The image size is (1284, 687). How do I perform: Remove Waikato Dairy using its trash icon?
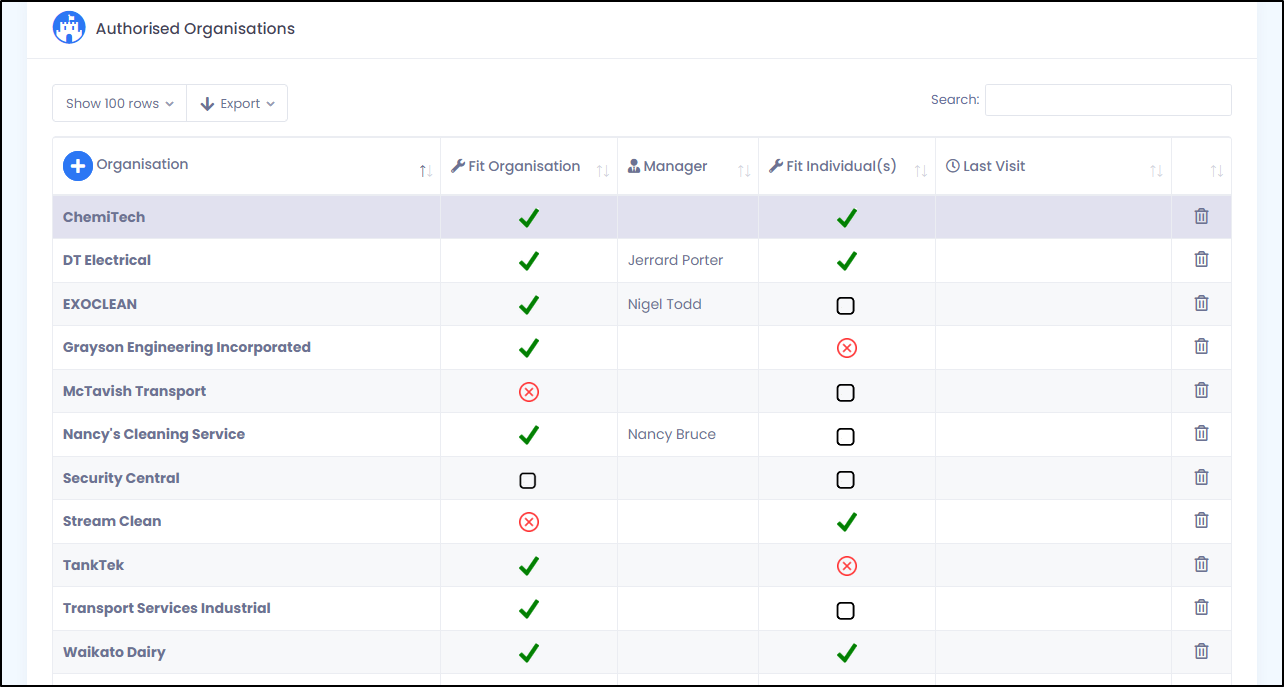click(x=1201, y=651)
